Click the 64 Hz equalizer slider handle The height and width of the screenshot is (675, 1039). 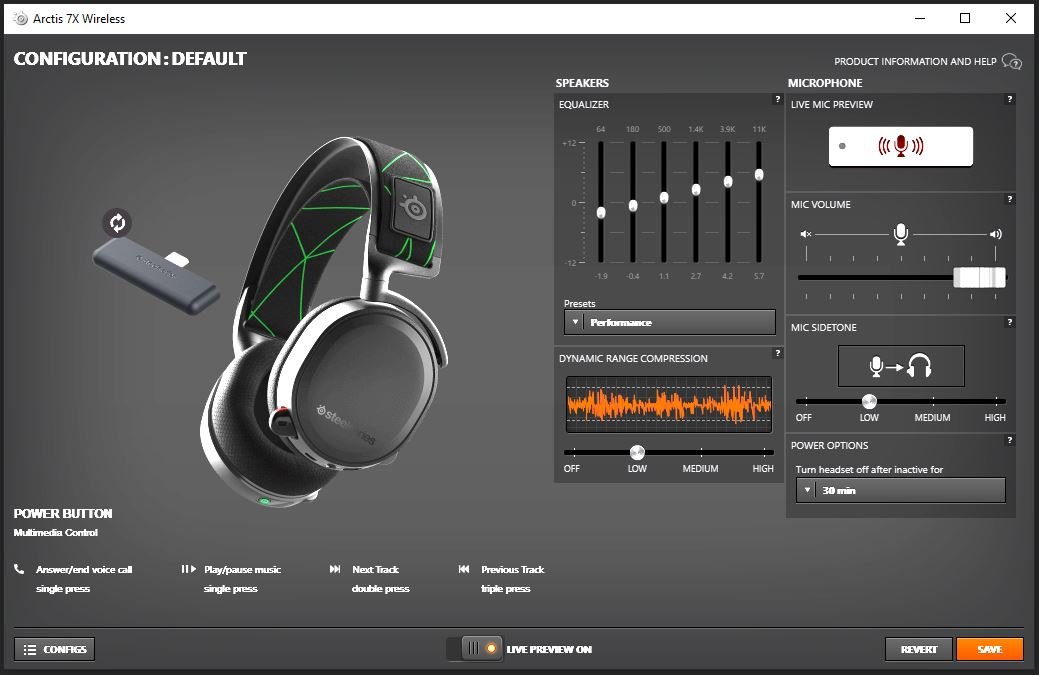(601, 213)
